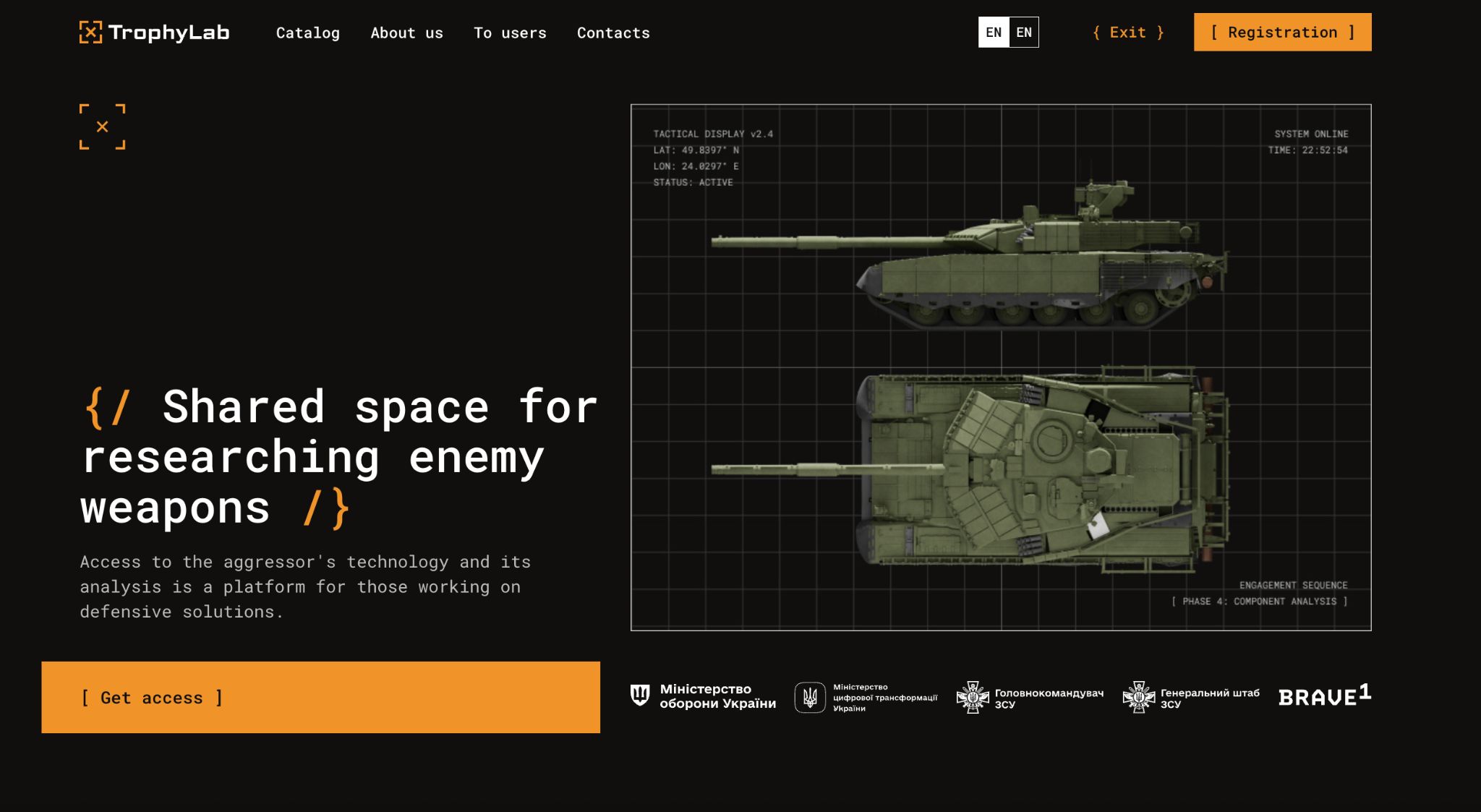
Task: Click the orange crosshair target icon
Action: point(102,127)
